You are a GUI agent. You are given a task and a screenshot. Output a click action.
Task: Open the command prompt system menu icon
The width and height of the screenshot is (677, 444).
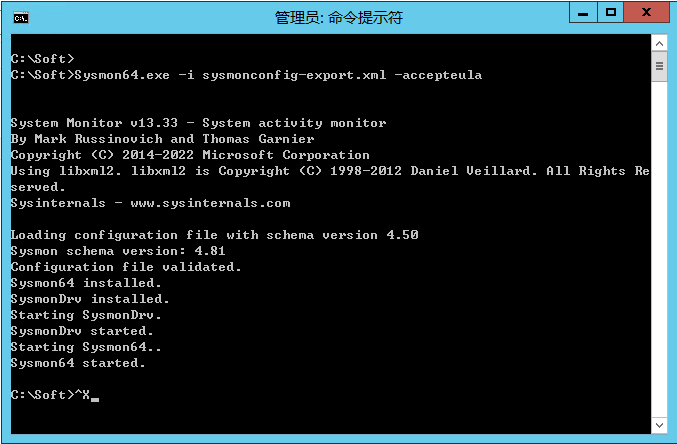pos(19,17)
